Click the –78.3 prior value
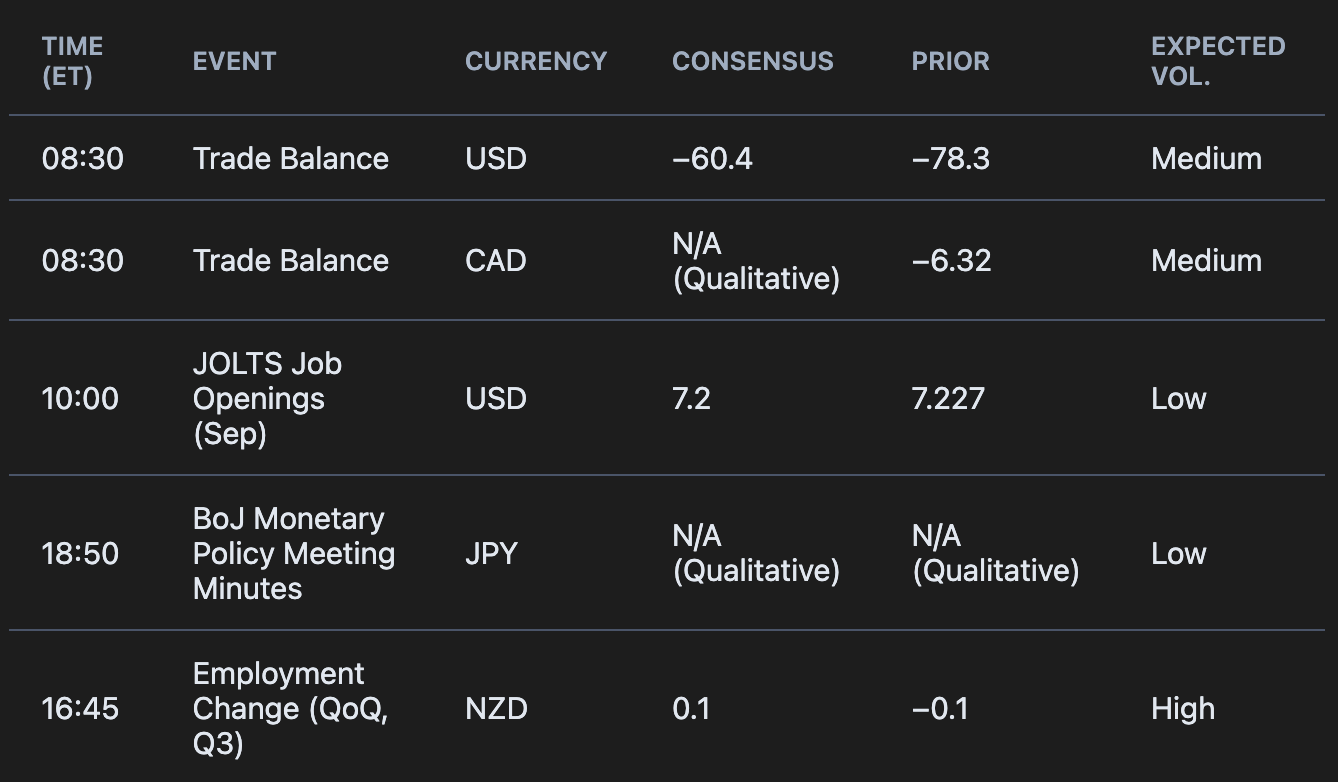The width and height of the screenshot is (1338, 782). point(951,159)
